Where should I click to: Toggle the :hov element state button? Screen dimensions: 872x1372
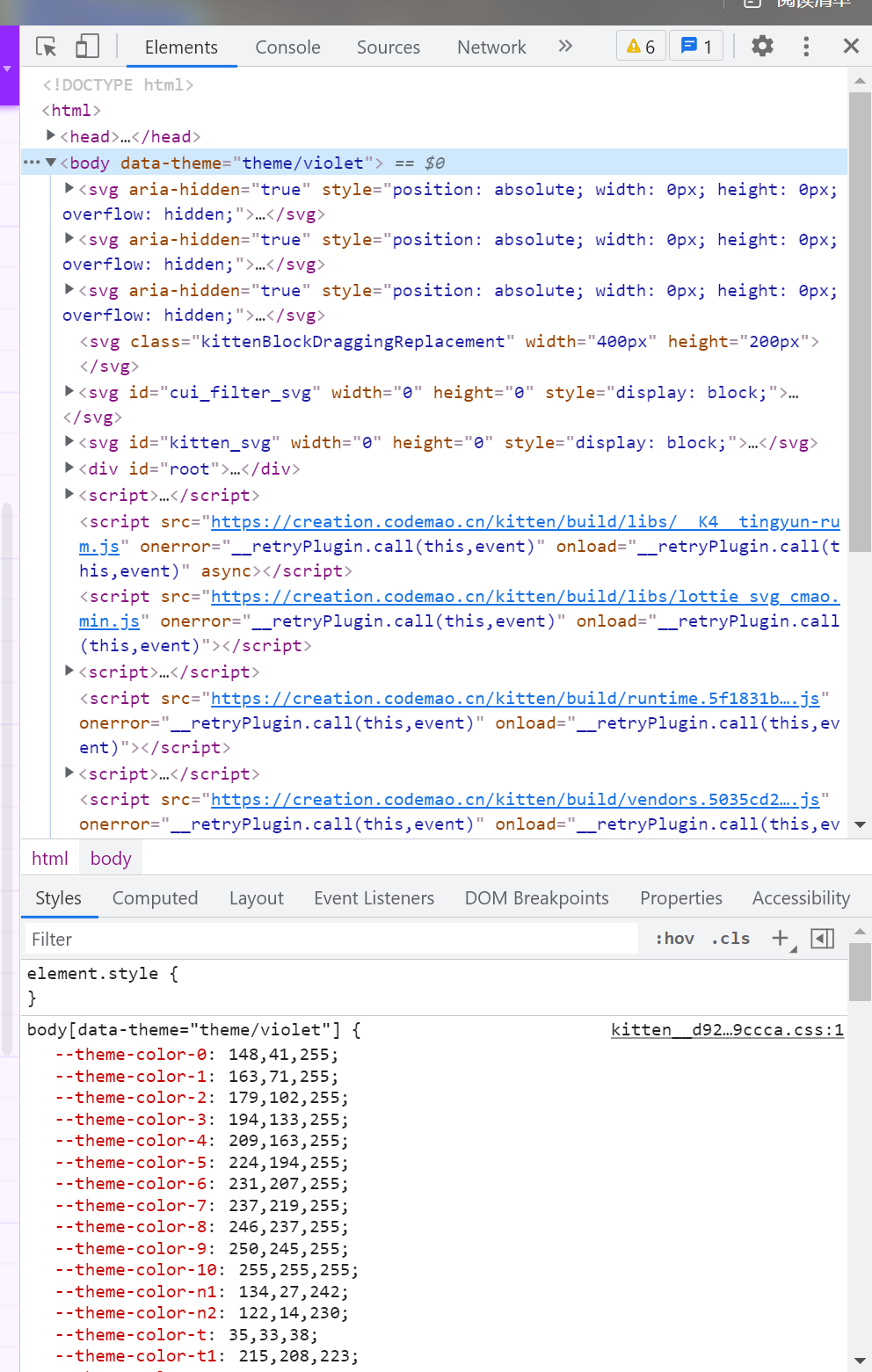(674, 939)
